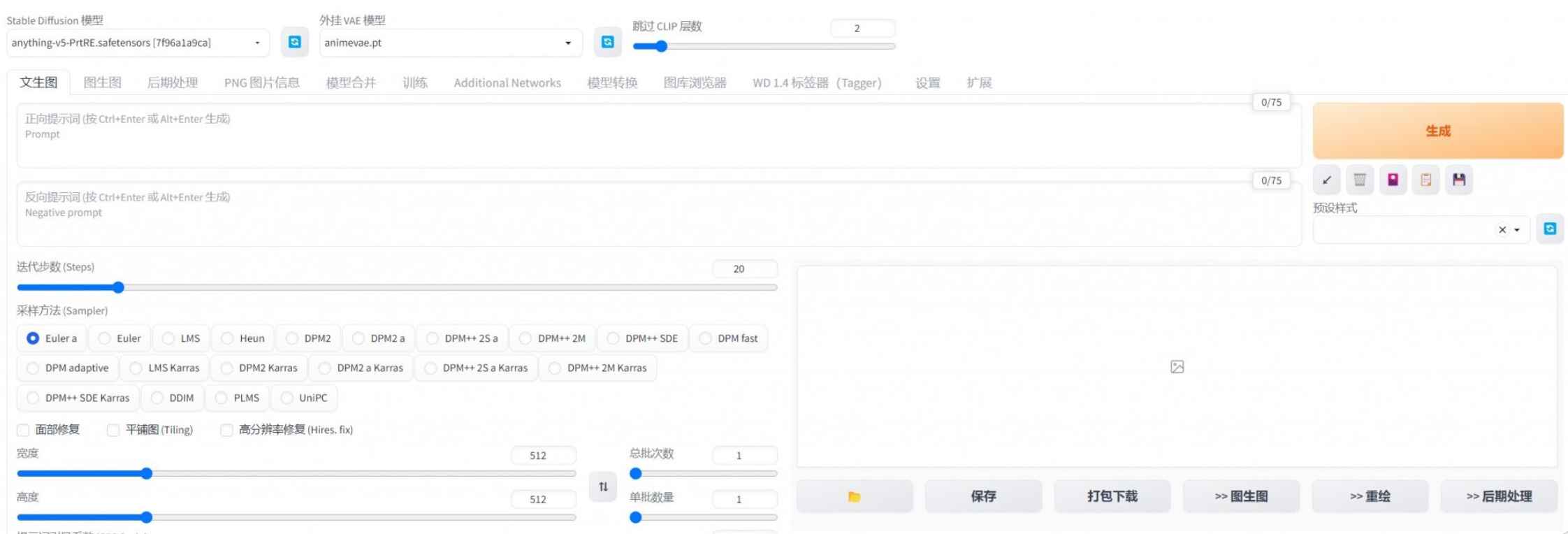Enable 高分辨率修复 (Hires. fix)
Screen dimensions: 1568x534
click(227, 430)
